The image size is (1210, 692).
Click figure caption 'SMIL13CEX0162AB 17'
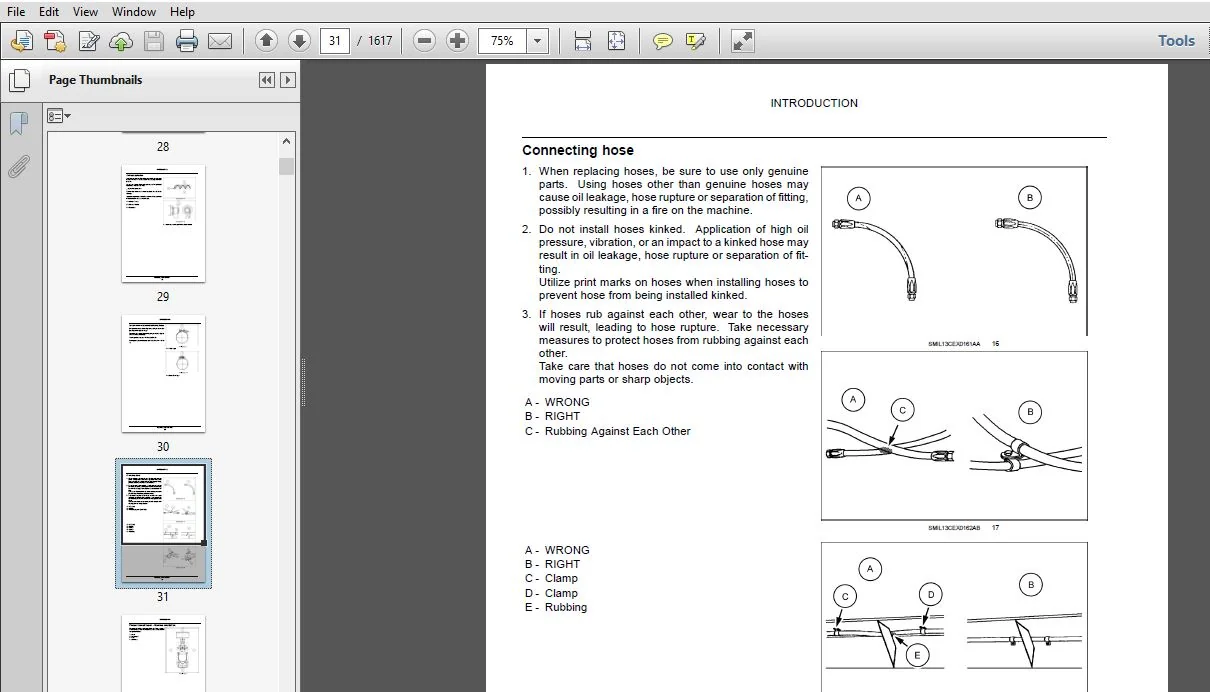pyautogui.click(x=964, y=528)
